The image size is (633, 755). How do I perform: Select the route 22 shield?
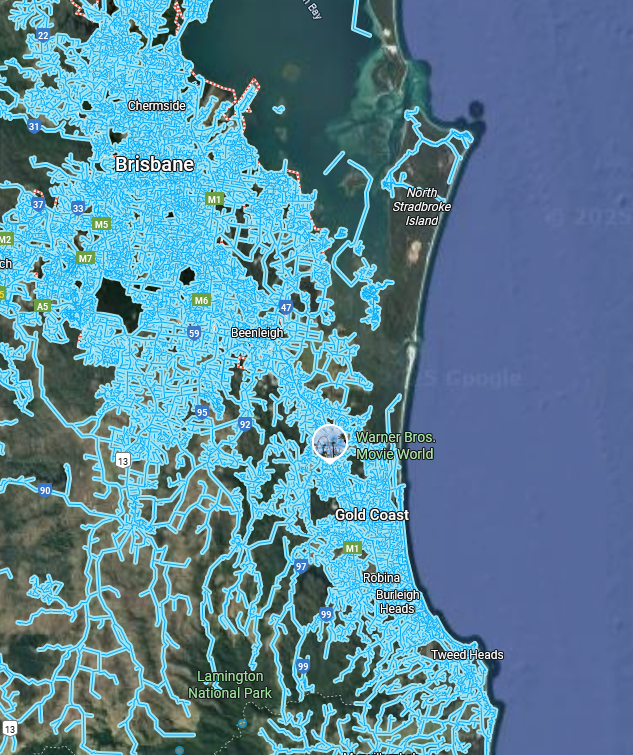coord(42,35)
